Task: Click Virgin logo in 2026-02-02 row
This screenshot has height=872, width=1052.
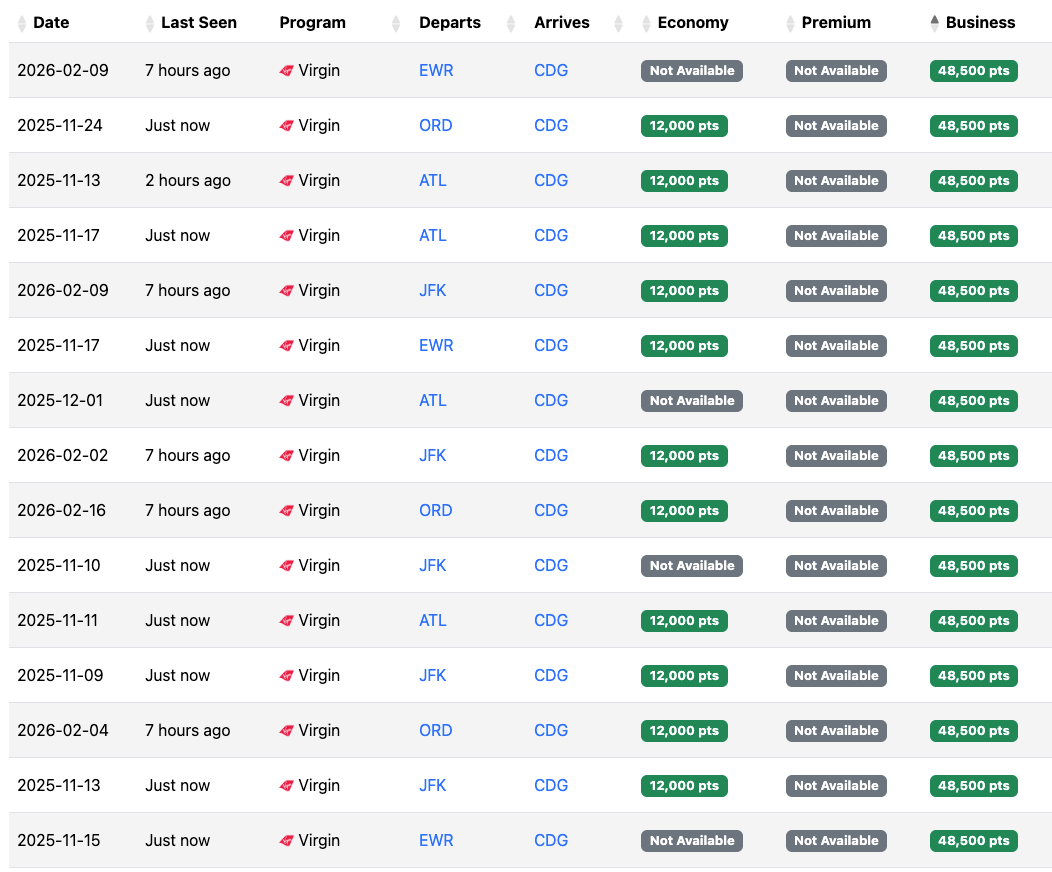Action: pos(286,455)
